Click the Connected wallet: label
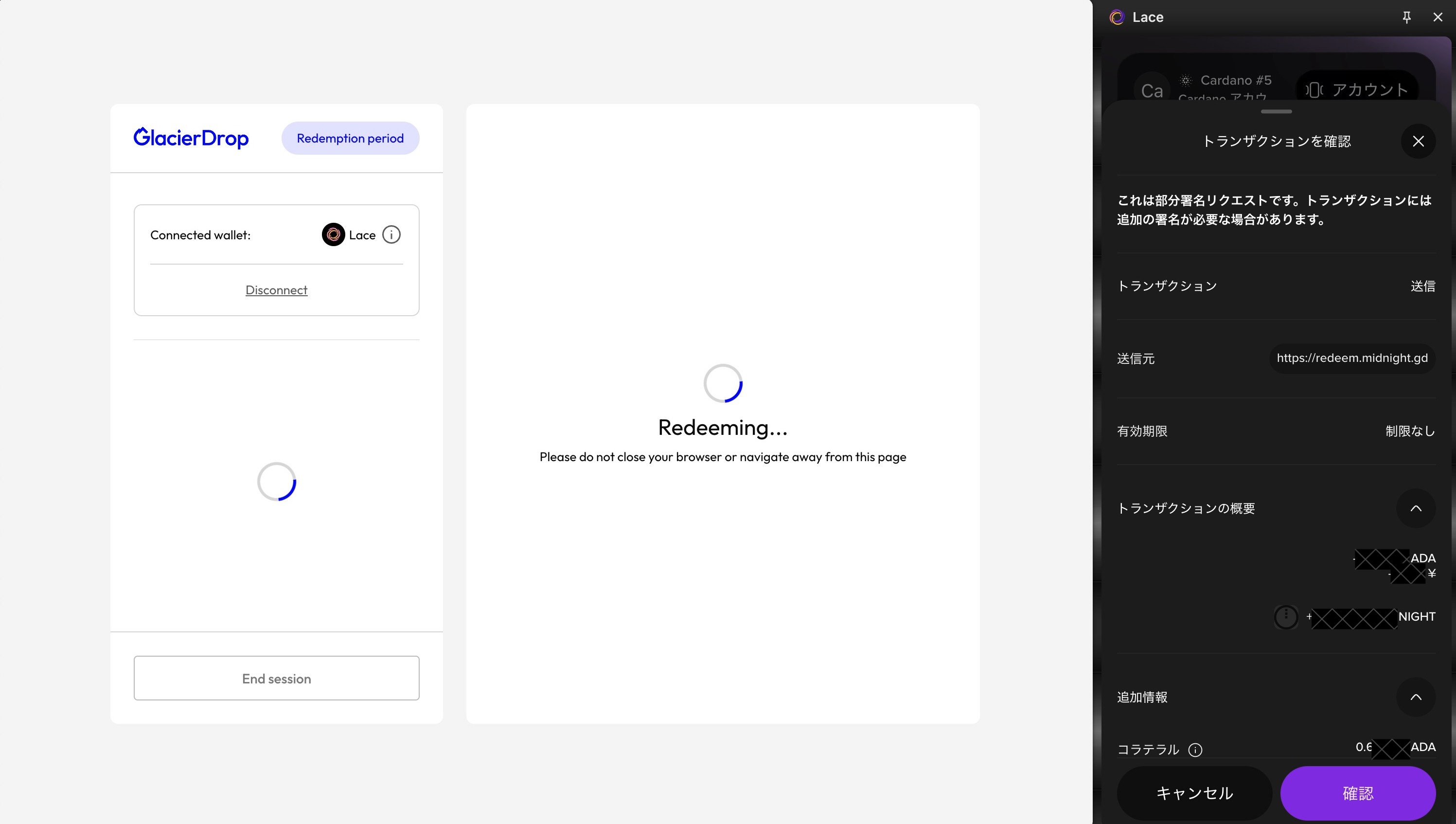Image resolution: width=1456 pixels, height=824 pixels. pyautogui.click(x=200, y=235)
